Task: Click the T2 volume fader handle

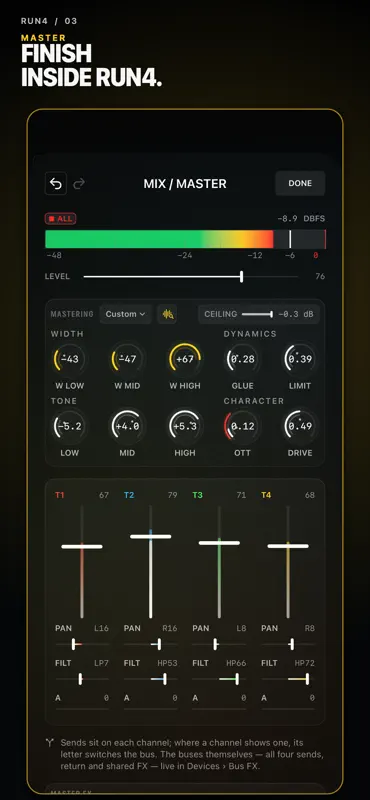Action: pyautogui.click(x=151, y=536)
